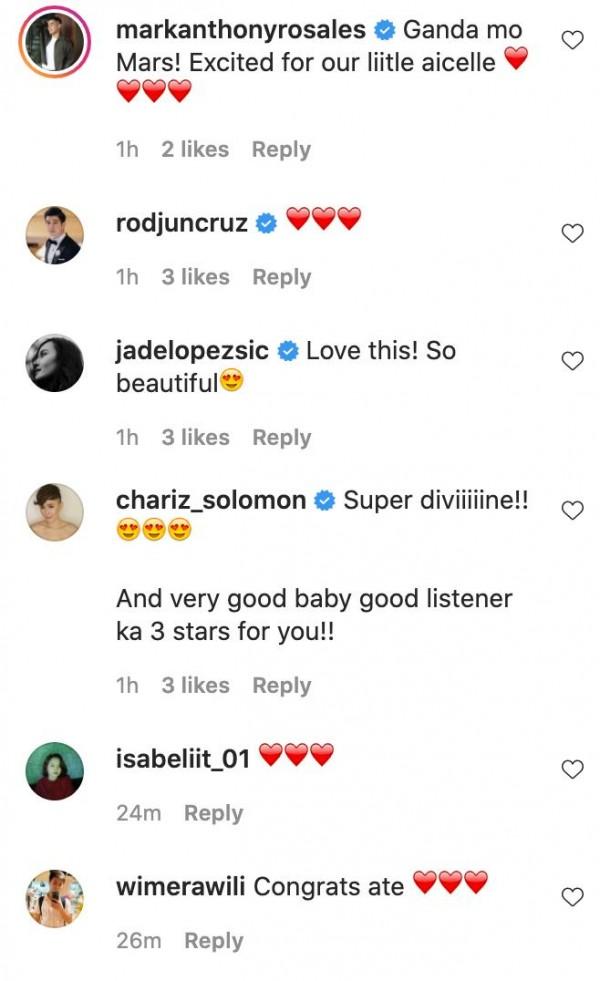Reply to rodjuncruz's hearts comment
The height and width of the screenshot is (981, 600).
pos(281,277)
